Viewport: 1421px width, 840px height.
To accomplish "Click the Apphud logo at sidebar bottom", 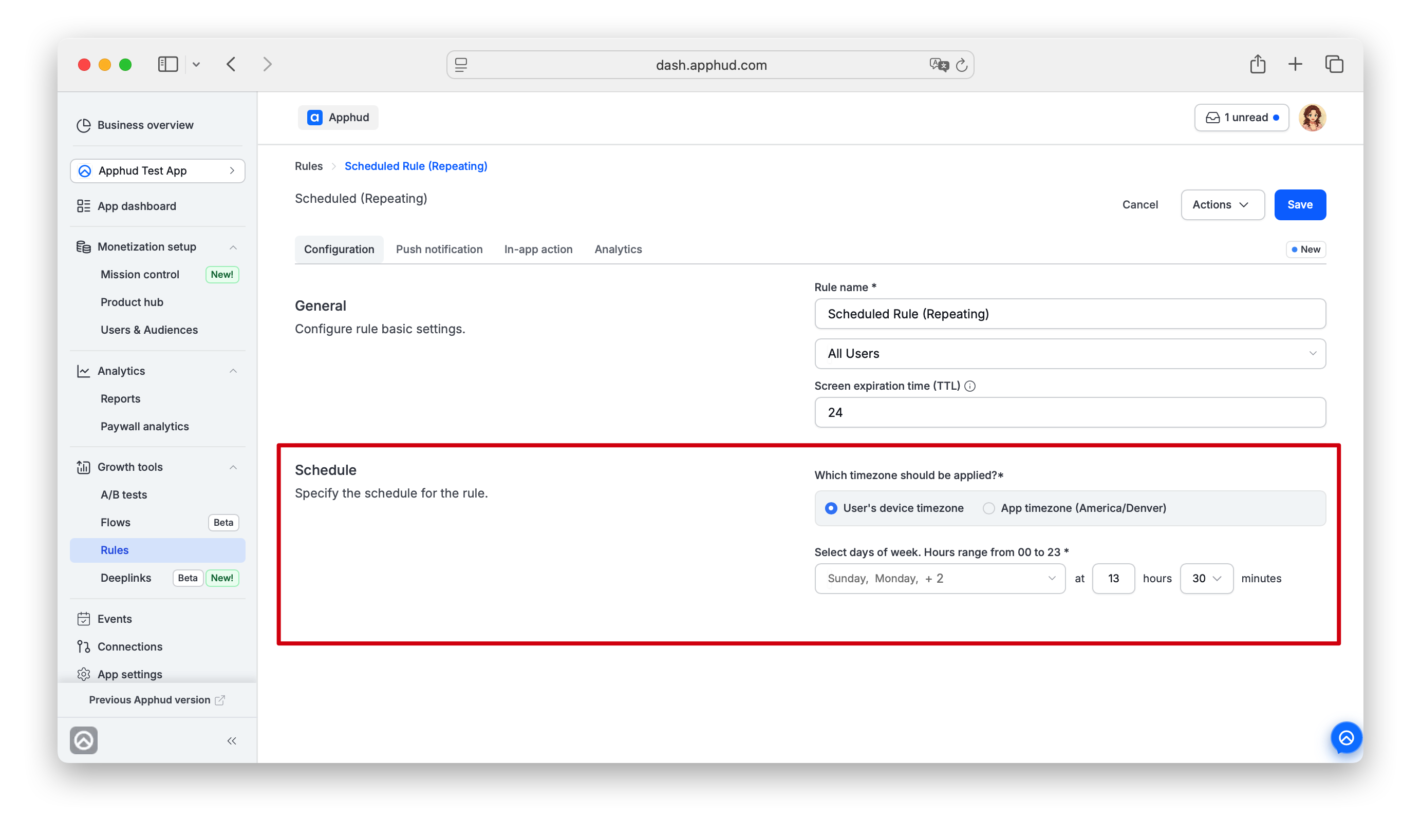I will (84, 740).
